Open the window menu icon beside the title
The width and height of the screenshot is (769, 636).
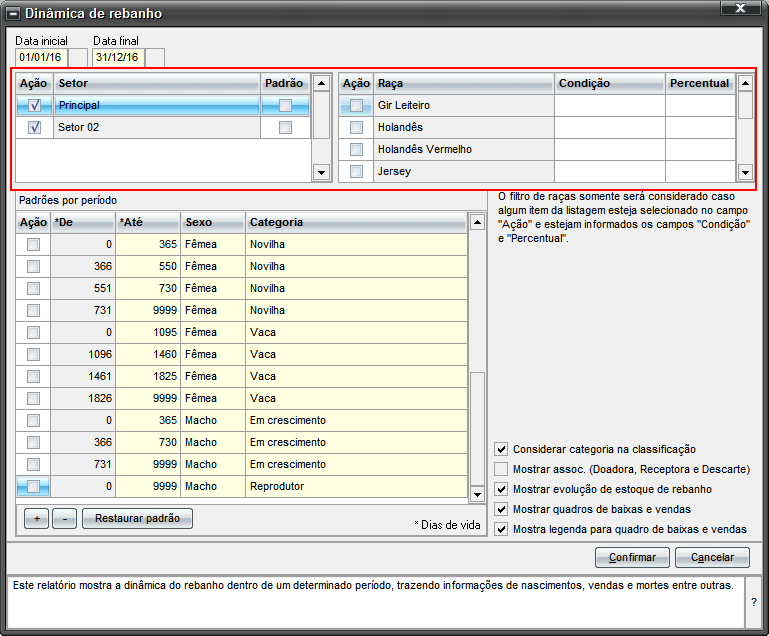pyautogui.click(x=13, y=13)
